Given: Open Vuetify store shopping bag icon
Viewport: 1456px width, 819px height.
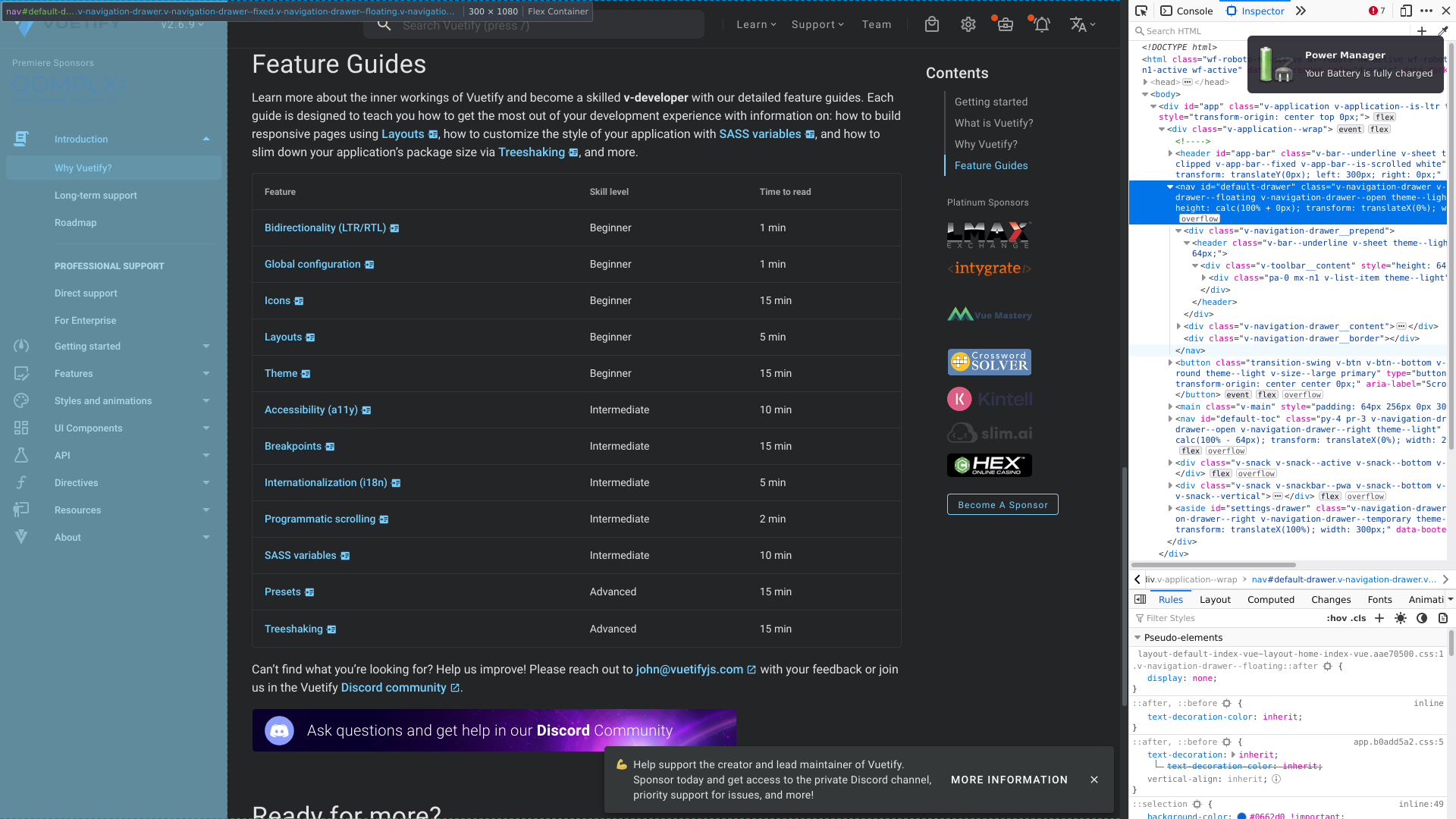Looking at the screenshot, I should [932, 25].
